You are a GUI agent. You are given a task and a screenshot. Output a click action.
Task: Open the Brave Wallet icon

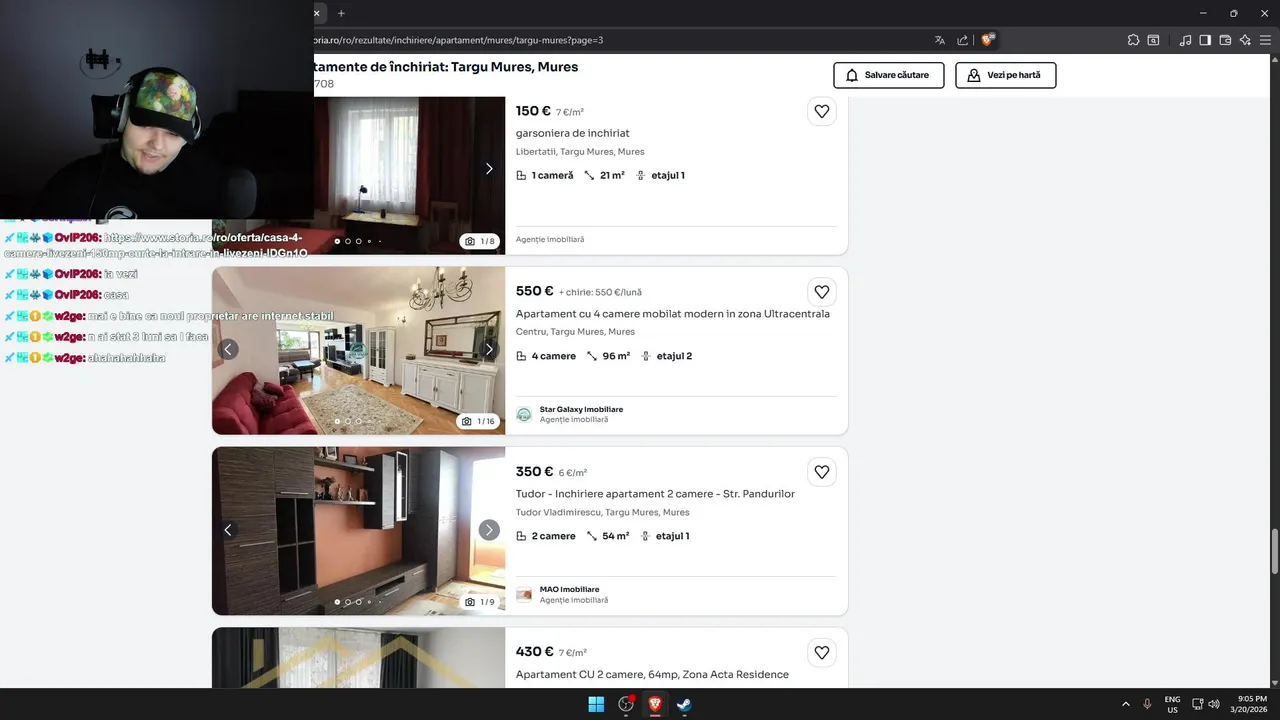[1225, 40]
